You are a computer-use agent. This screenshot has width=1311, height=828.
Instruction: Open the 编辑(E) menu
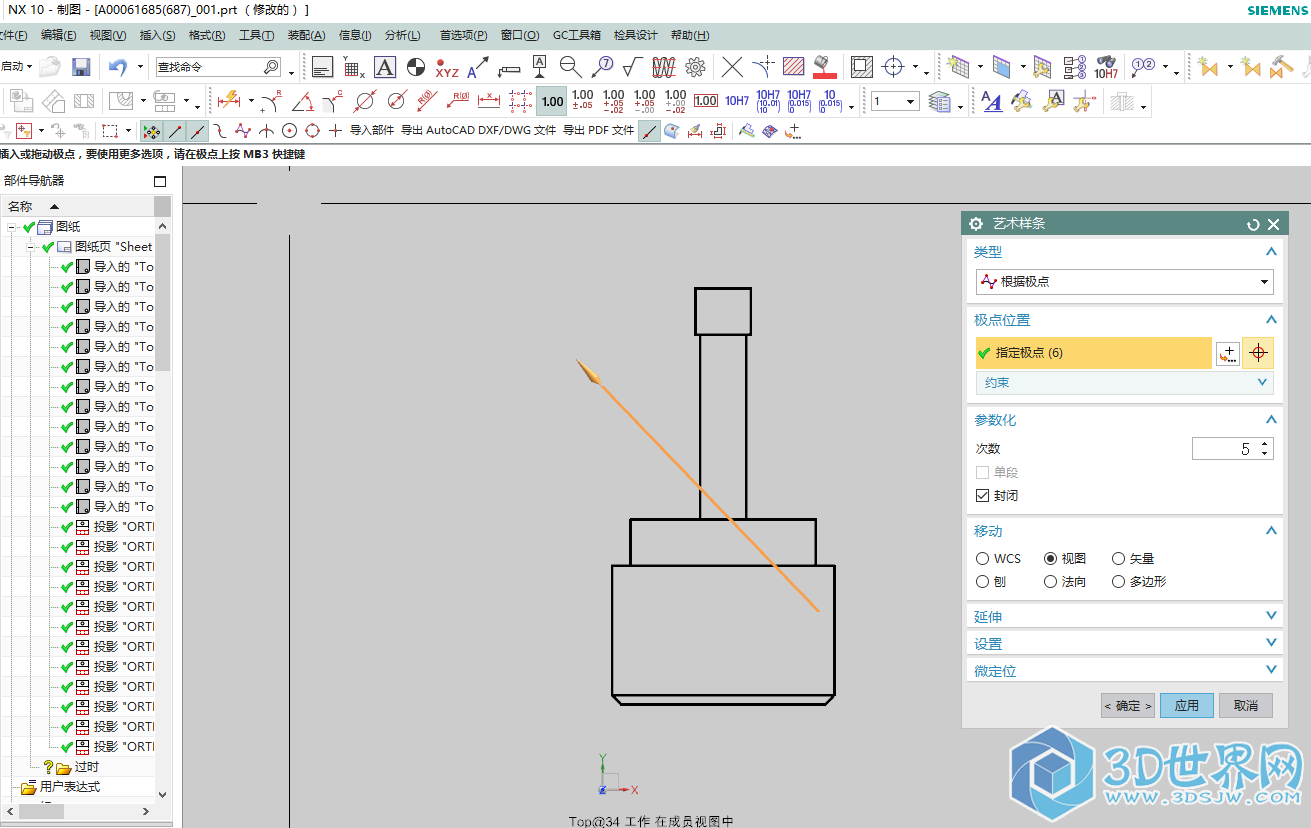58,35
